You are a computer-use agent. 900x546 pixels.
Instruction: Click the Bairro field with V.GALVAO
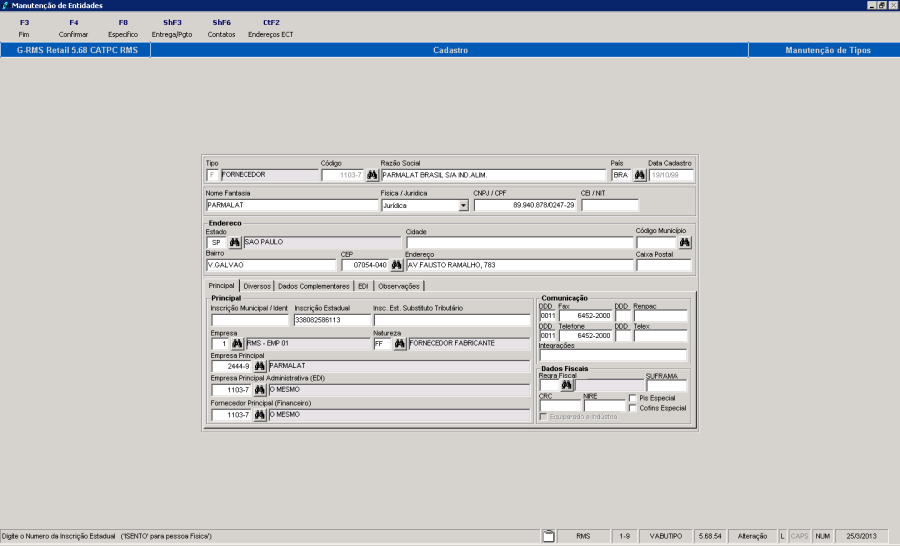[x=271, y=265]
